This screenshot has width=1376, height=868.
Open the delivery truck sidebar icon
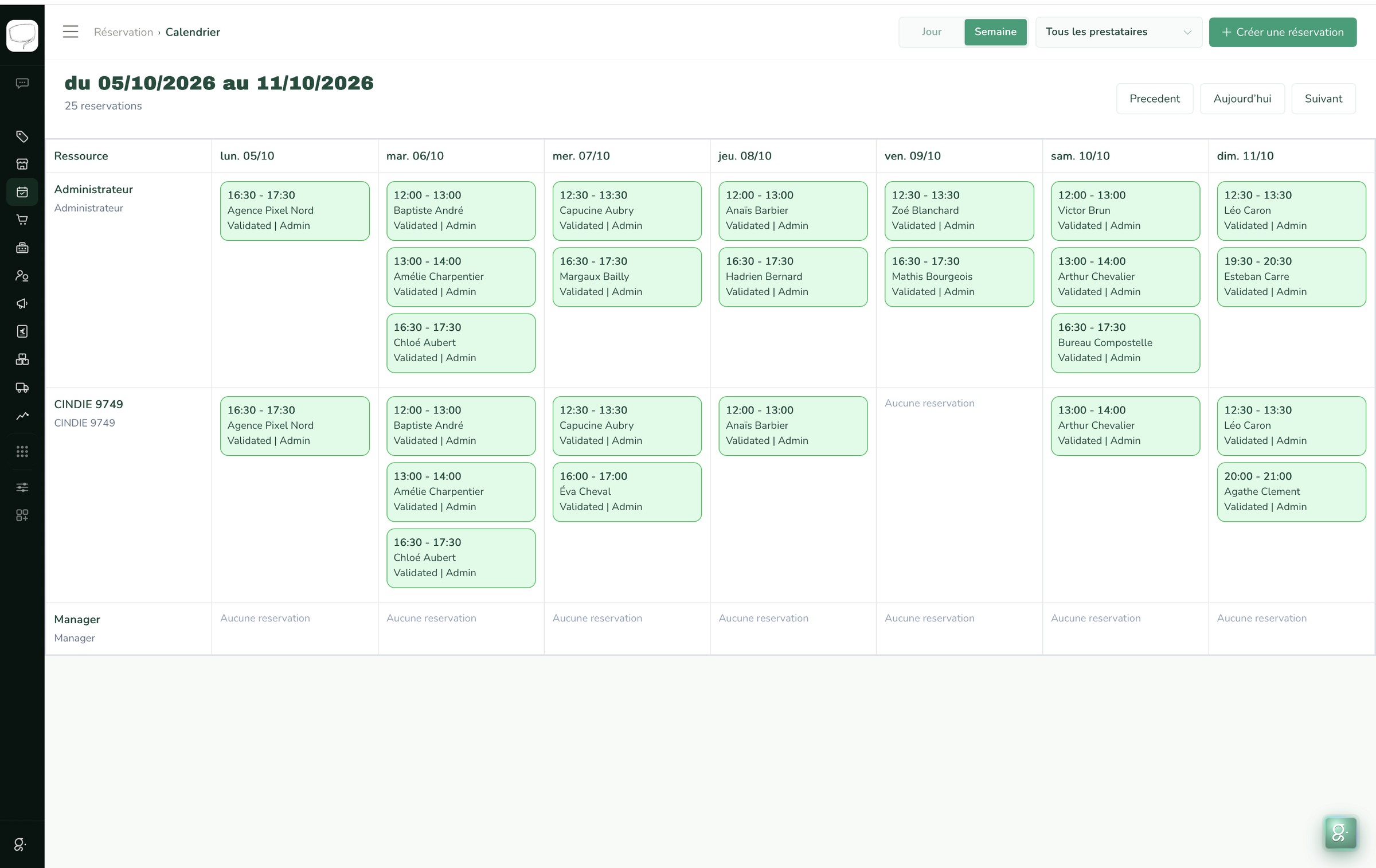[22, 388]
